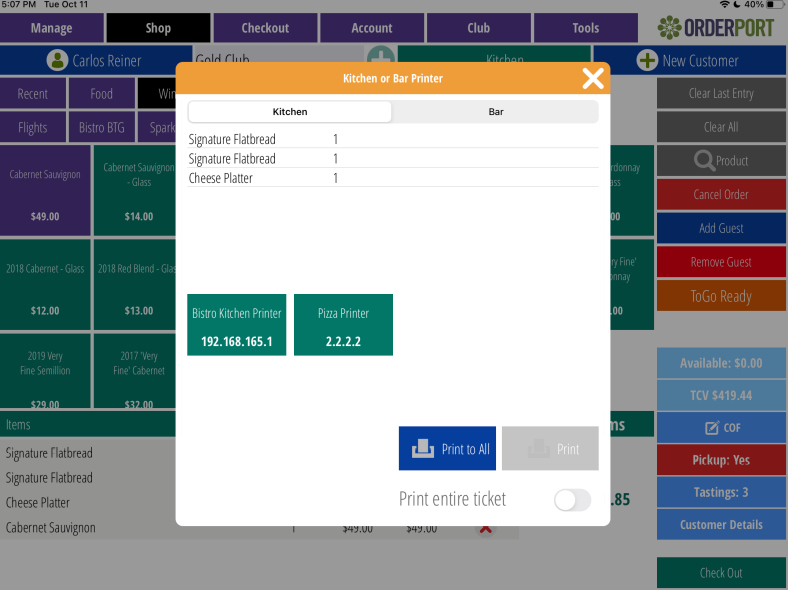Open the Account tab

[x=372, y=28]
